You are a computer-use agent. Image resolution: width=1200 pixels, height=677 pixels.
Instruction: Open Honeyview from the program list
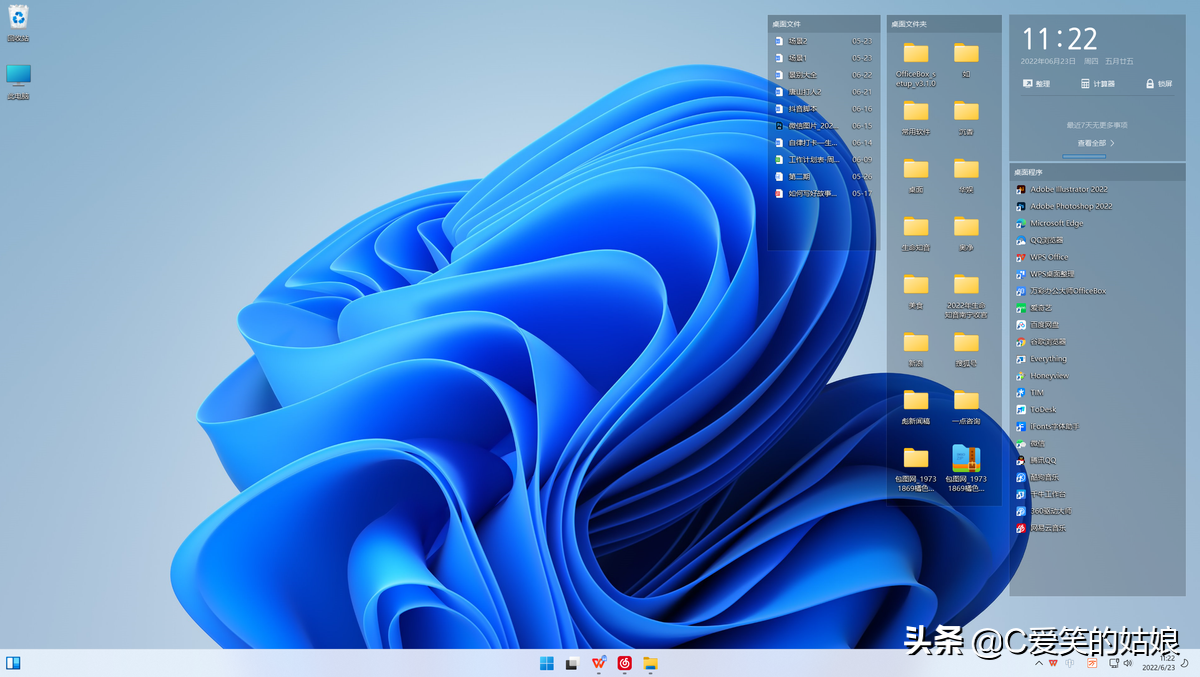coord(1042,376)
